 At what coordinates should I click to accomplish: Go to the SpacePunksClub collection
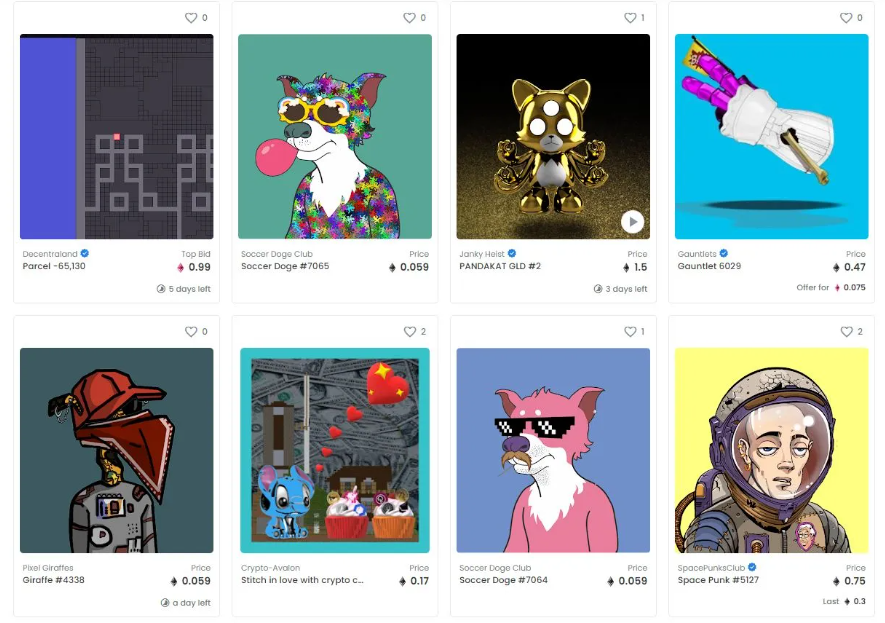pyautogui.click(x=711, y=568)
